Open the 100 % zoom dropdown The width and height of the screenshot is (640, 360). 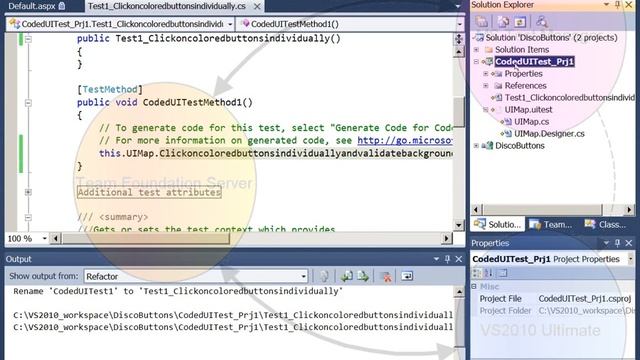tap(44, 238)
